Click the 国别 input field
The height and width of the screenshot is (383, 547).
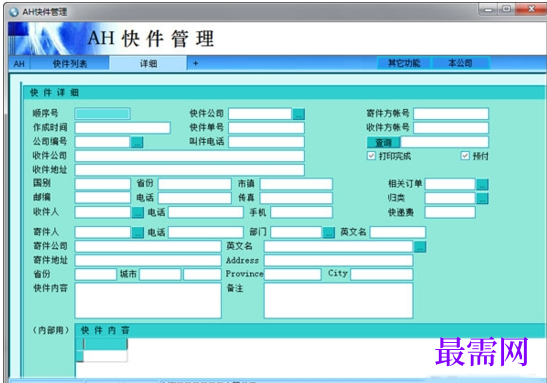coord(103,184)
